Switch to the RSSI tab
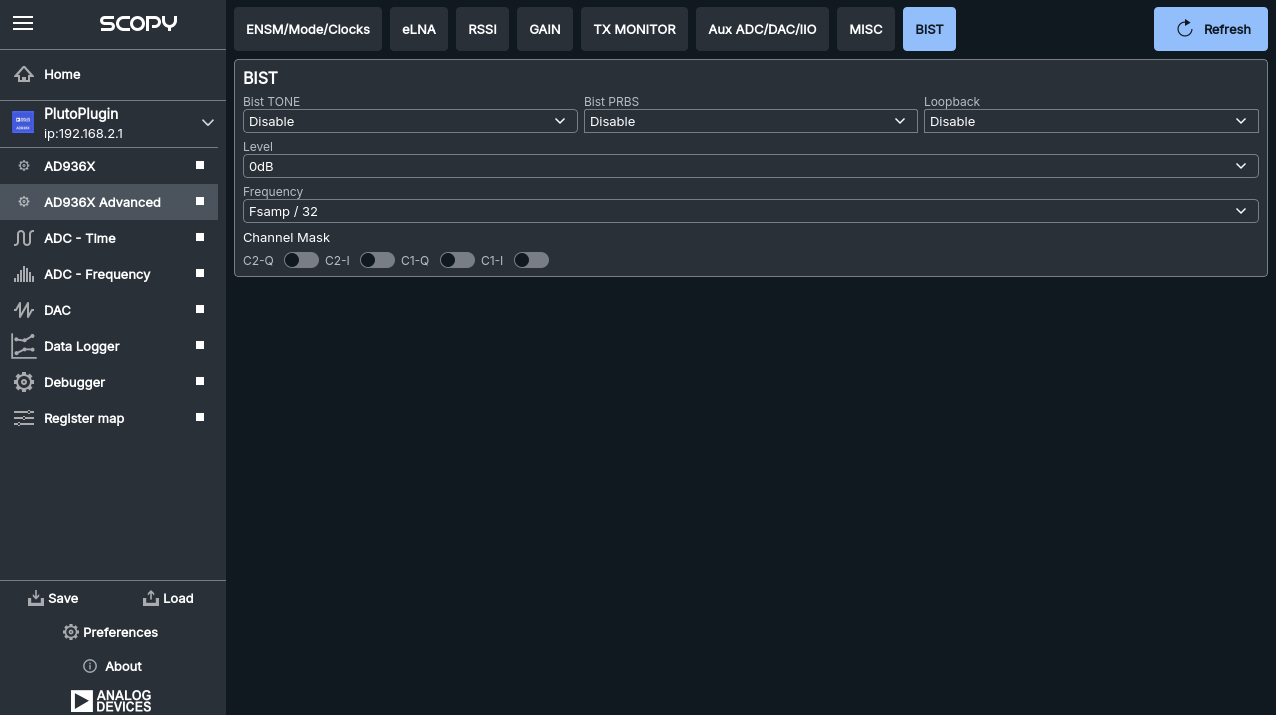 tap(482, 29)
